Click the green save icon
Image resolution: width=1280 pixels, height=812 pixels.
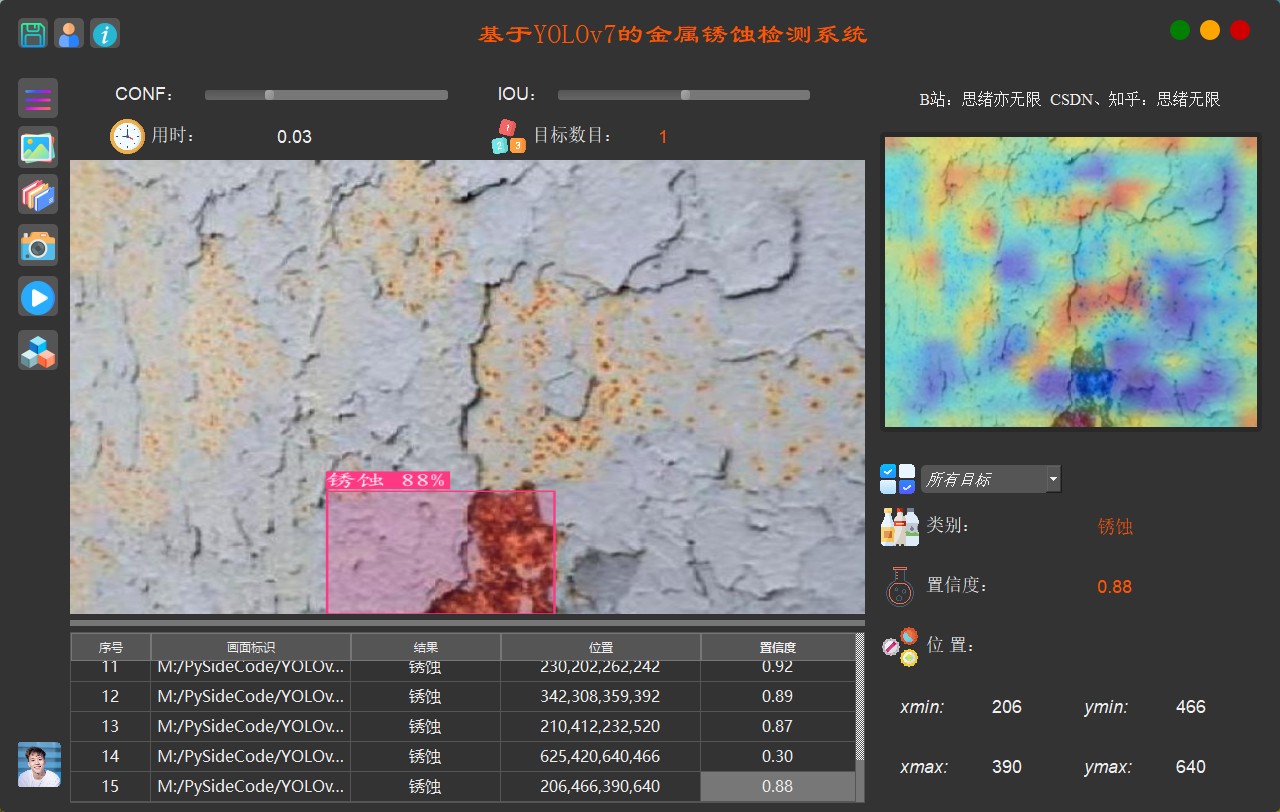[33, 34]
